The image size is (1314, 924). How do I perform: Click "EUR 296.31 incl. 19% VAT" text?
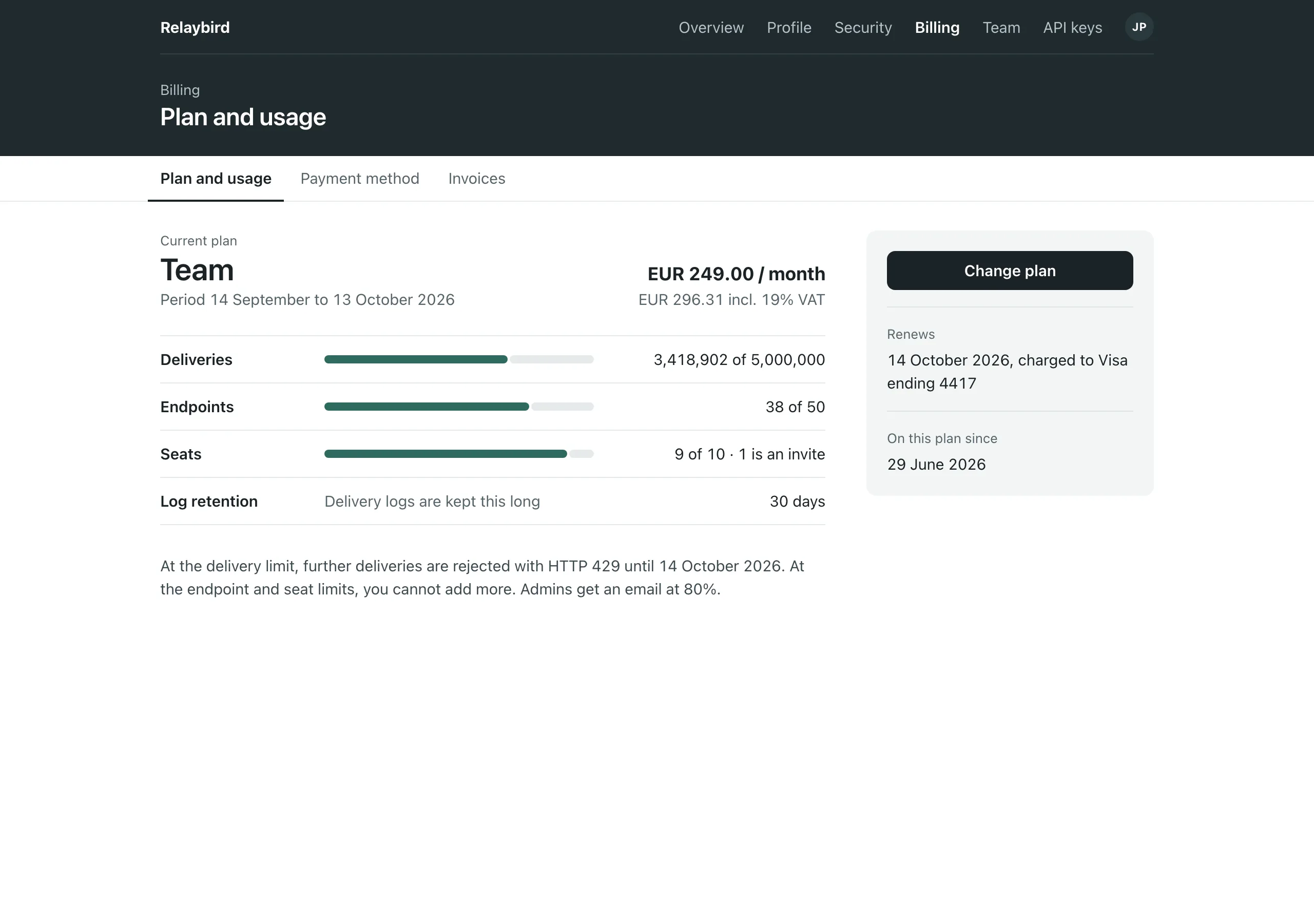click(x=731, y=300)
